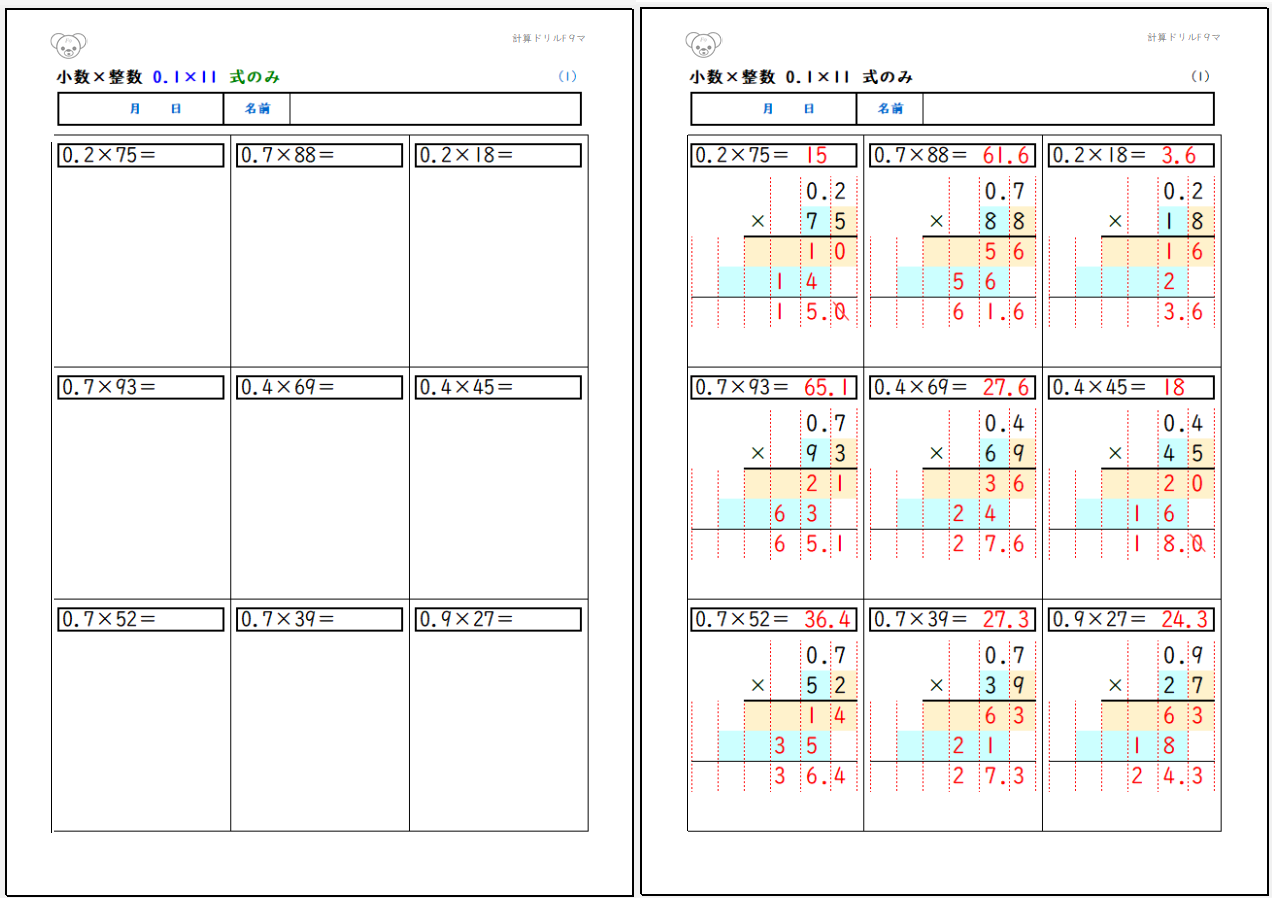Select the solved 0.4×45= 18 equation box

1130,387
